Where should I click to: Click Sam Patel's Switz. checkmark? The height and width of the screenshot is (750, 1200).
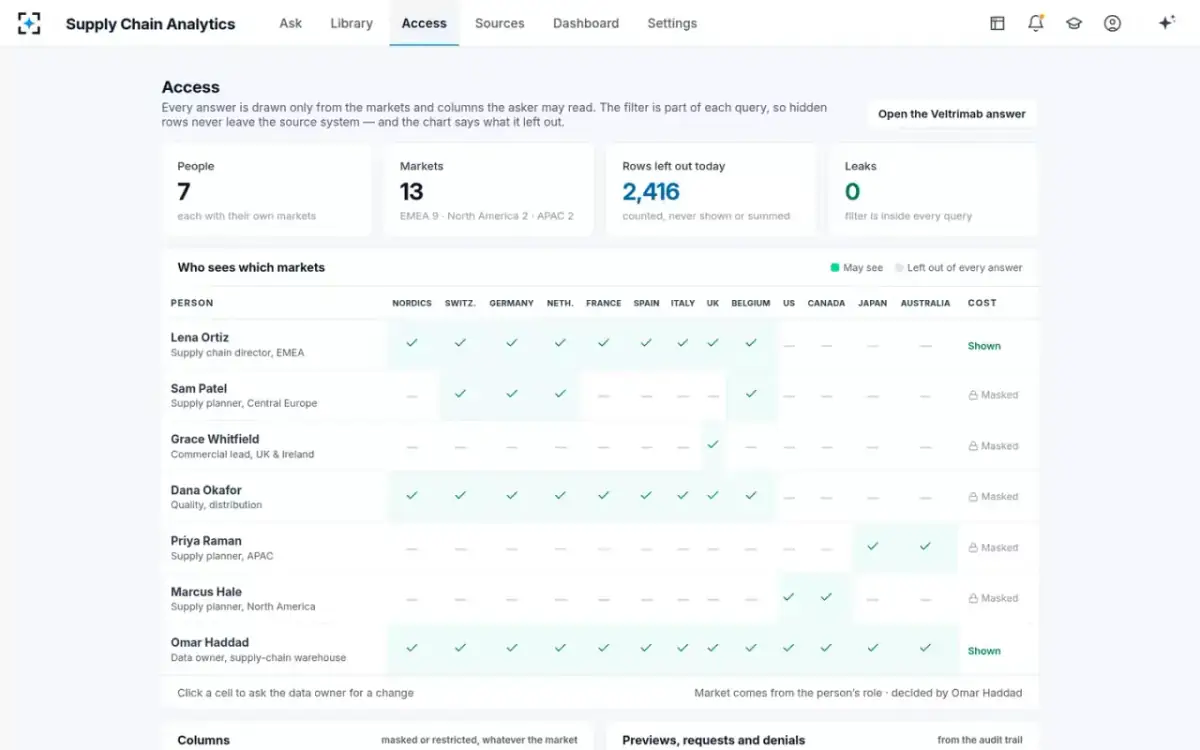[460, 394]
